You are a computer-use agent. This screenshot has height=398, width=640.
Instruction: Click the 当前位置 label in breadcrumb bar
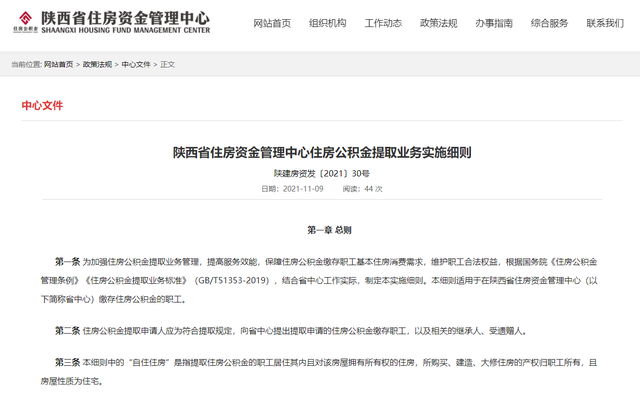pos(26,64)
